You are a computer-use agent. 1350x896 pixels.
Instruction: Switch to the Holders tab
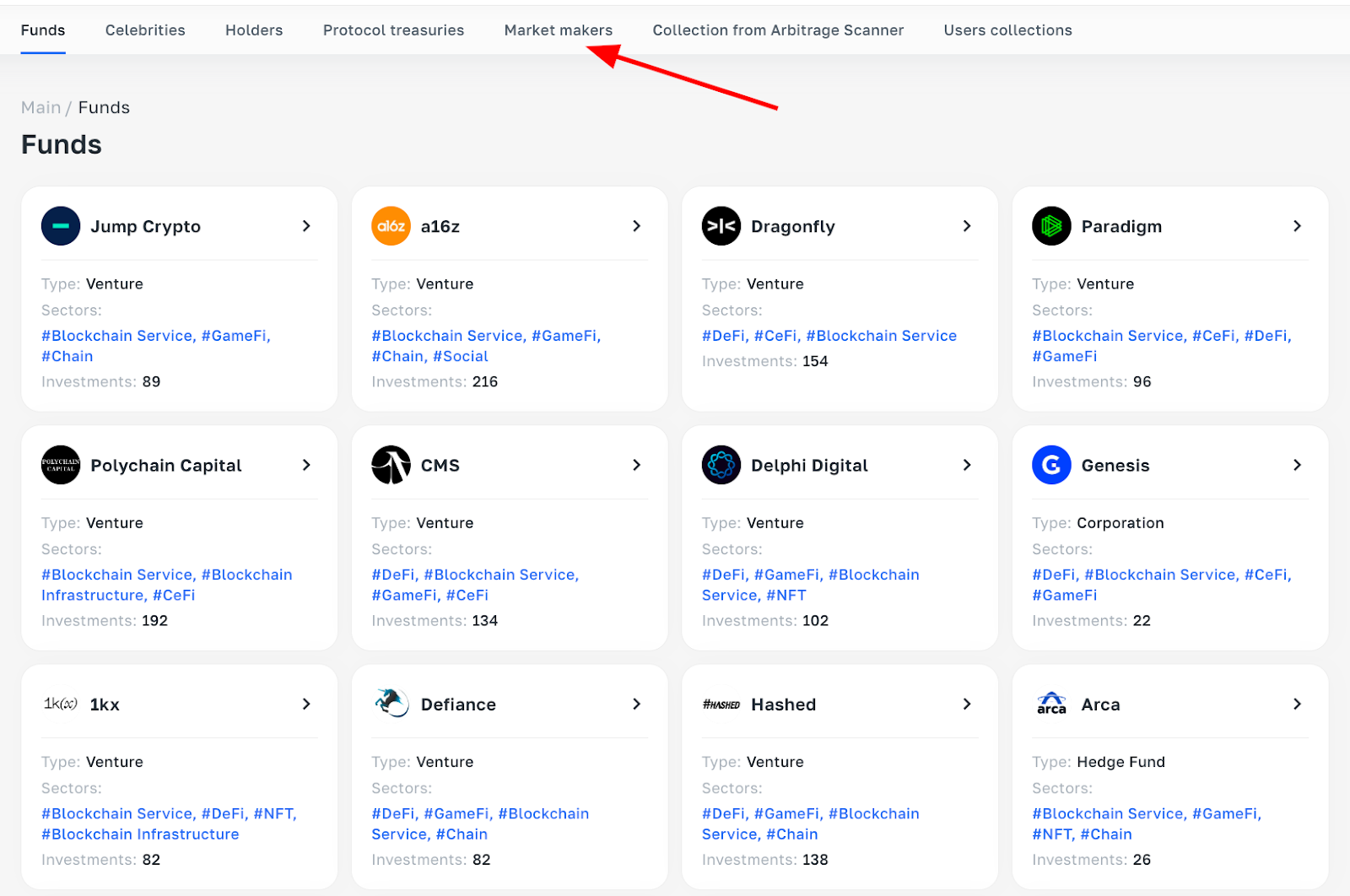click(x=254, y=30)
